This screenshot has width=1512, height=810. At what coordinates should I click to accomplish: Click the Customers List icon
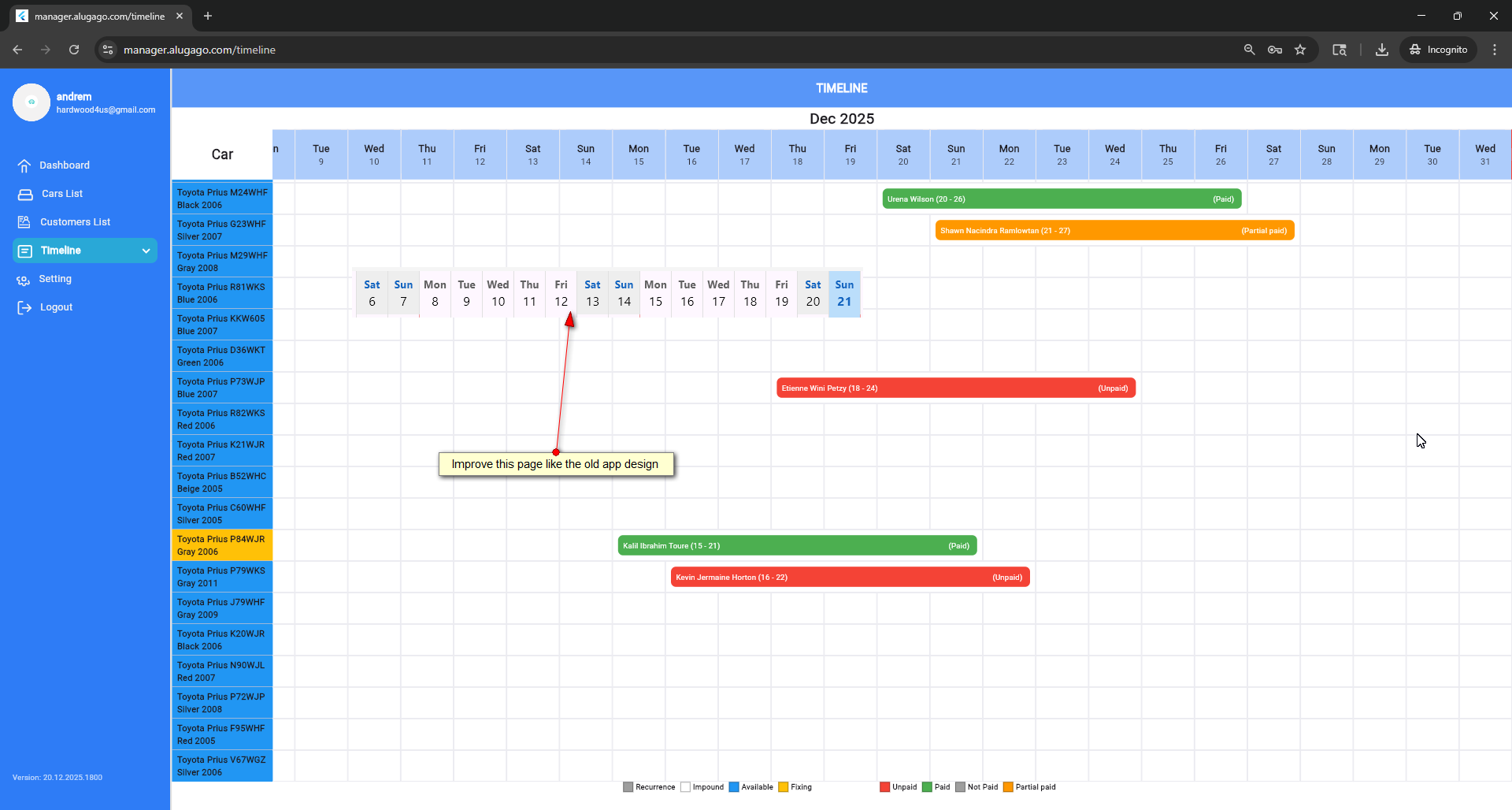24,222
